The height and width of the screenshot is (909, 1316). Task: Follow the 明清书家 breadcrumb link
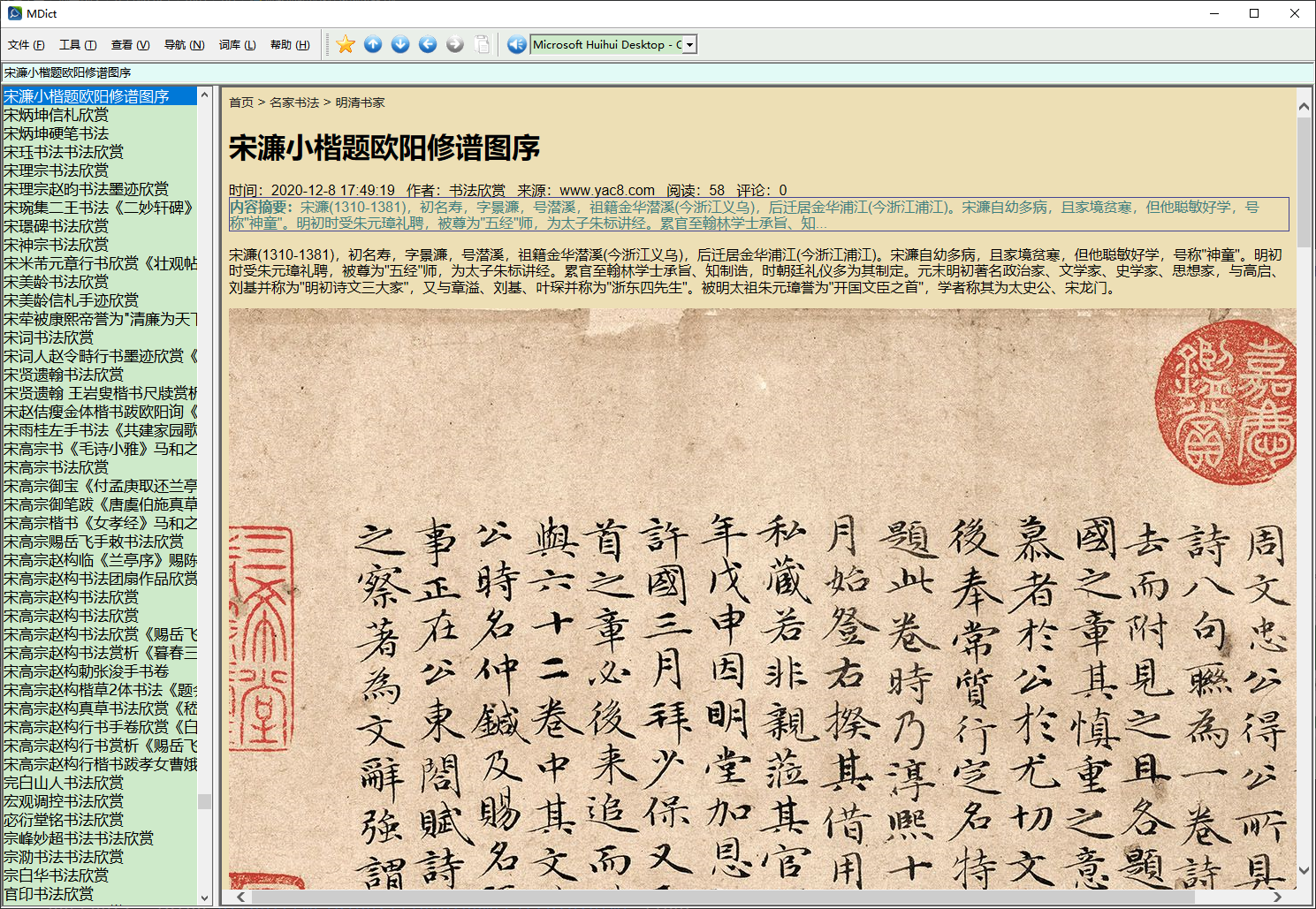(x=360, y=102)
